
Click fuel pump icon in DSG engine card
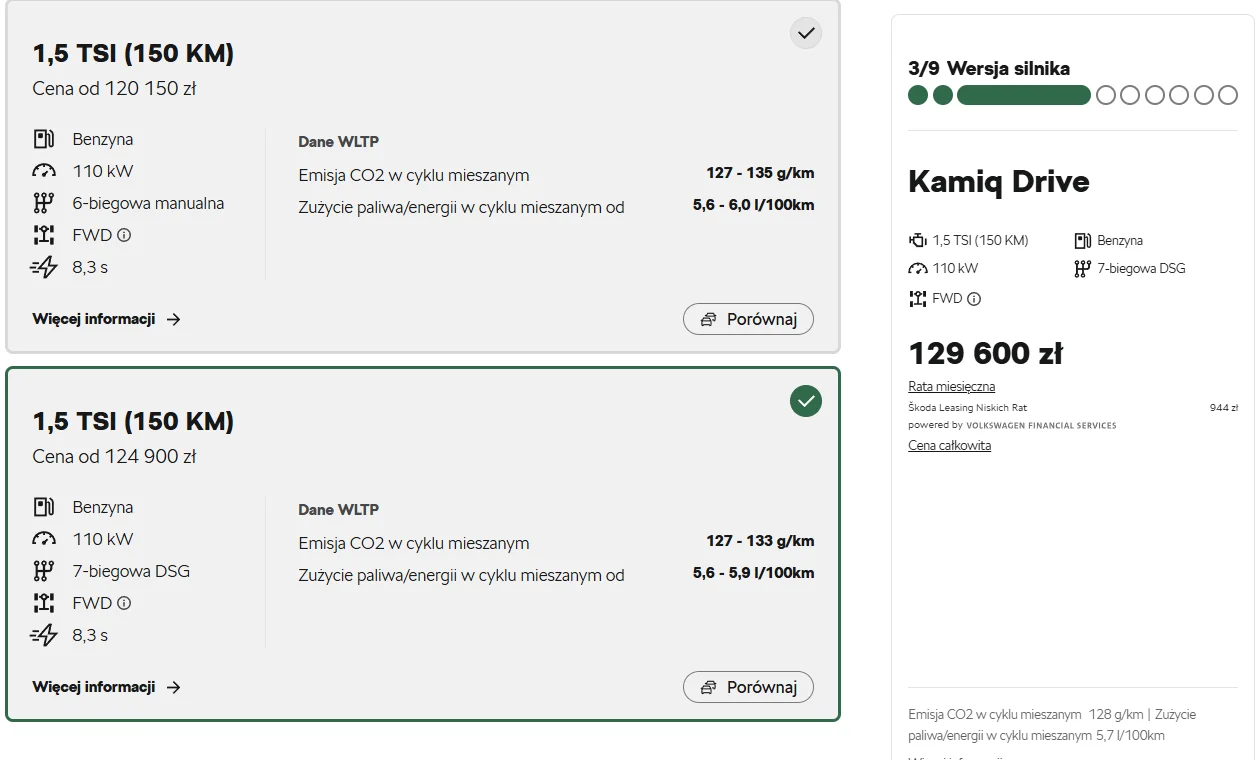tap(44, 507)
